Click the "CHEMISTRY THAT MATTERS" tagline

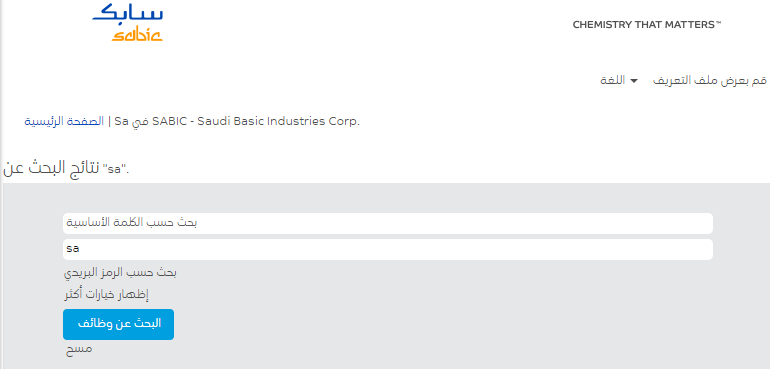coord(647,25)
